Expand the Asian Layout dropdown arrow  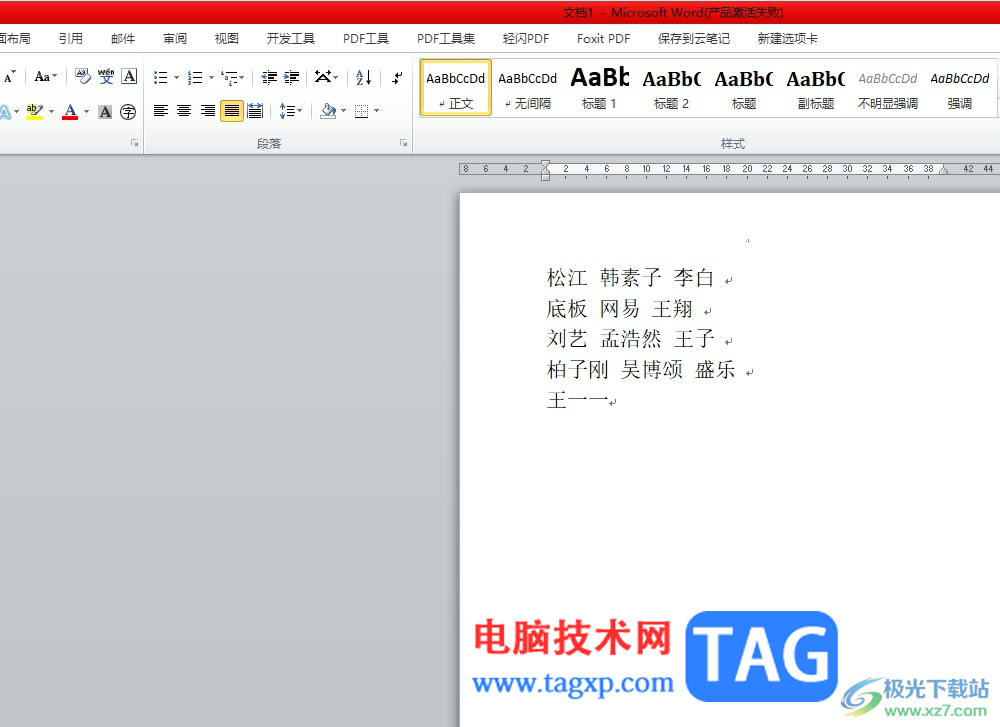[336, 78]
